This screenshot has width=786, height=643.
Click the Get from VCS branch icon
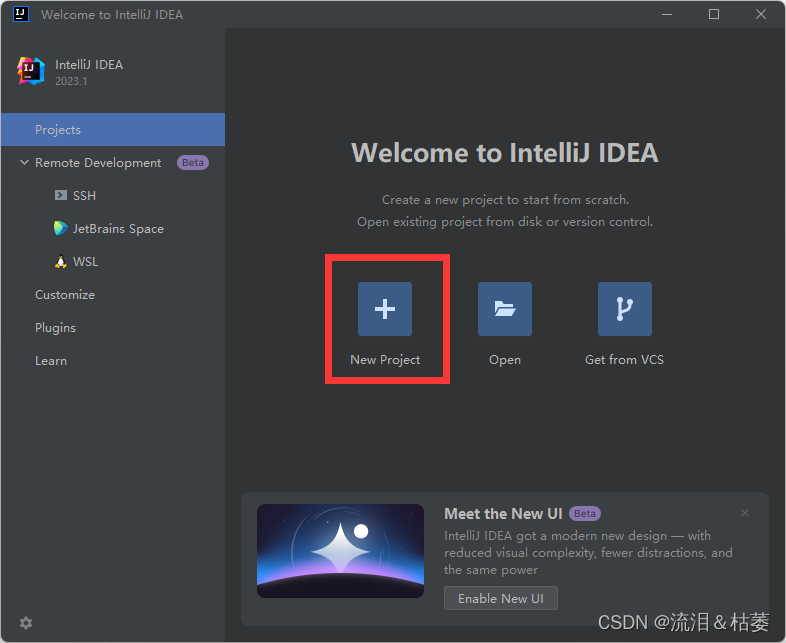coord(625,309)
